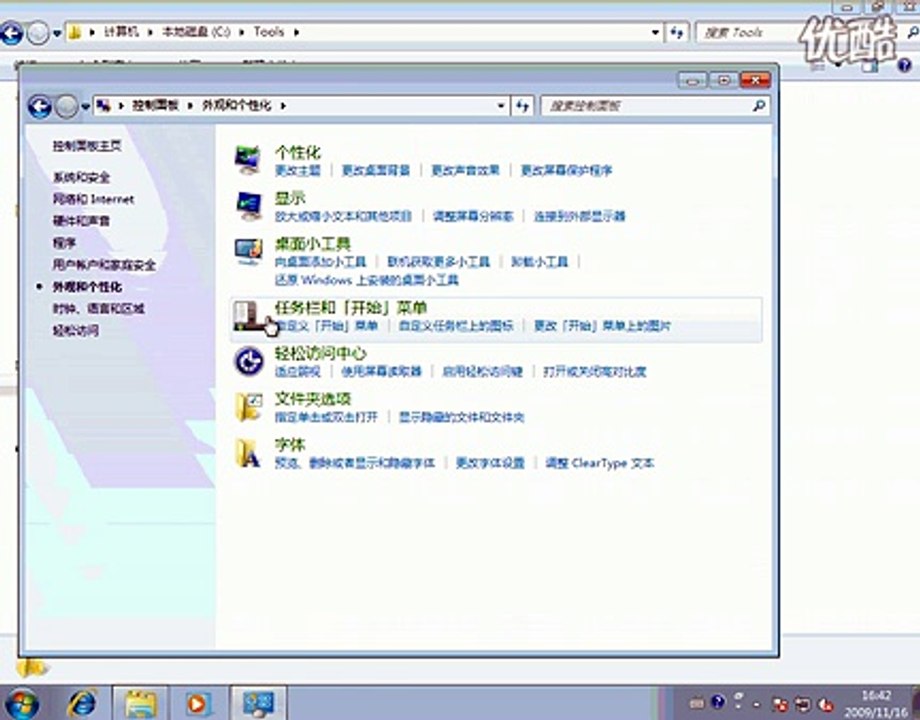Image resolution: width=920 pixels, height=720 pixels.
Task: Click the 轻松访问中心 round icon
Action: [x=249, y=360]
